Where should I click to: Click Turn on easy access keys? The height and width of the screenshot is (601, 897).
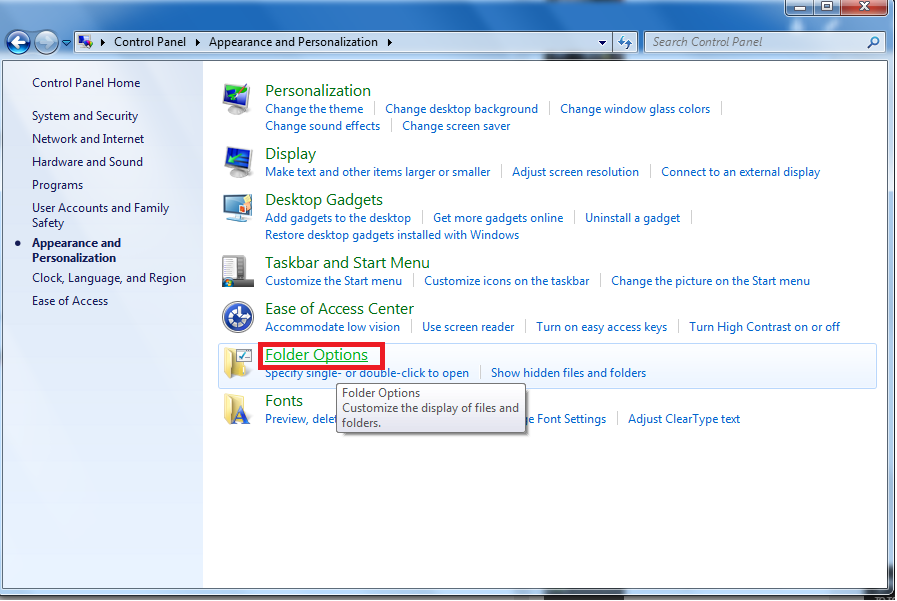click(x=601, y=327)
